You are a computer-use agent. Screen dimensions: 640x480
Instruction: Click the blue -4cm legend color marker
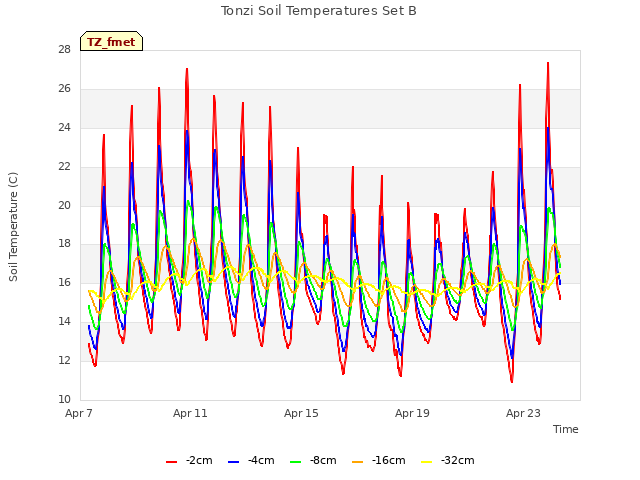pyautogui.click(x=233, y=462)
